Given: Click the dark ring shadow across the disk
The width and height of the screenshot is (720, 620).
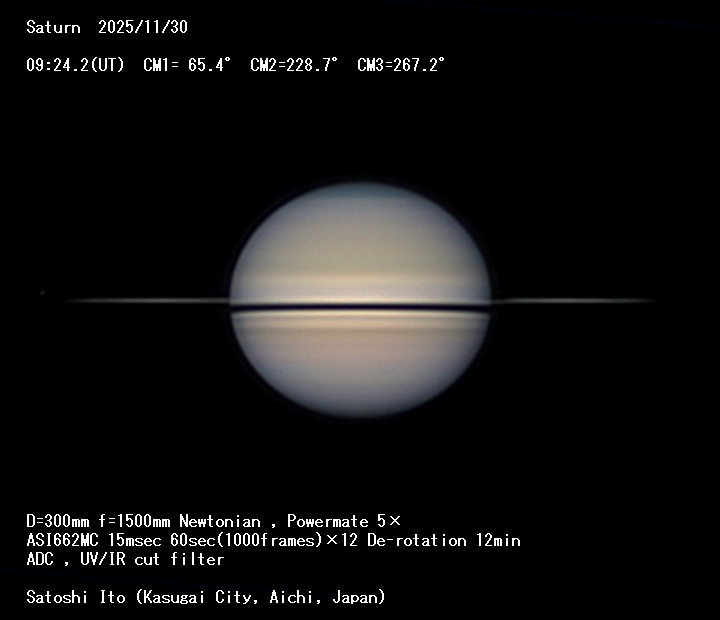Looking at the screenshot, I should coord(360,307).
